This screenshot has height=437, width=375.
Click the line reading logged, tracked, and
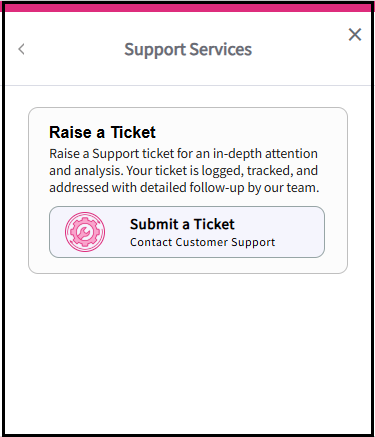click(183, 171)
